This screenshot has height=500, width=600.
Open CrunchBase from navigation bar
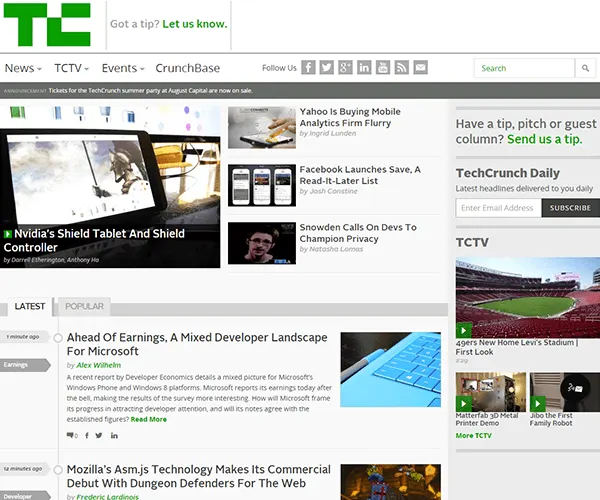(188, 68)
